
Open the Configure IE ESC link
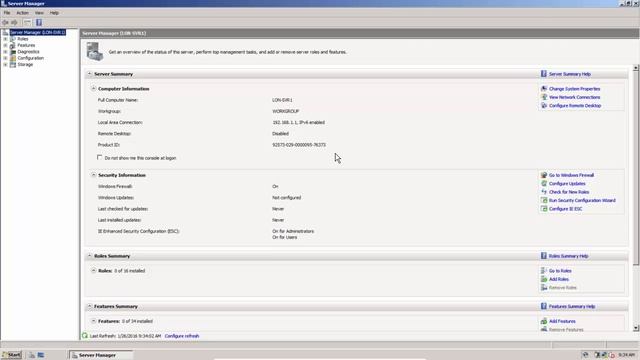[565, 209]
